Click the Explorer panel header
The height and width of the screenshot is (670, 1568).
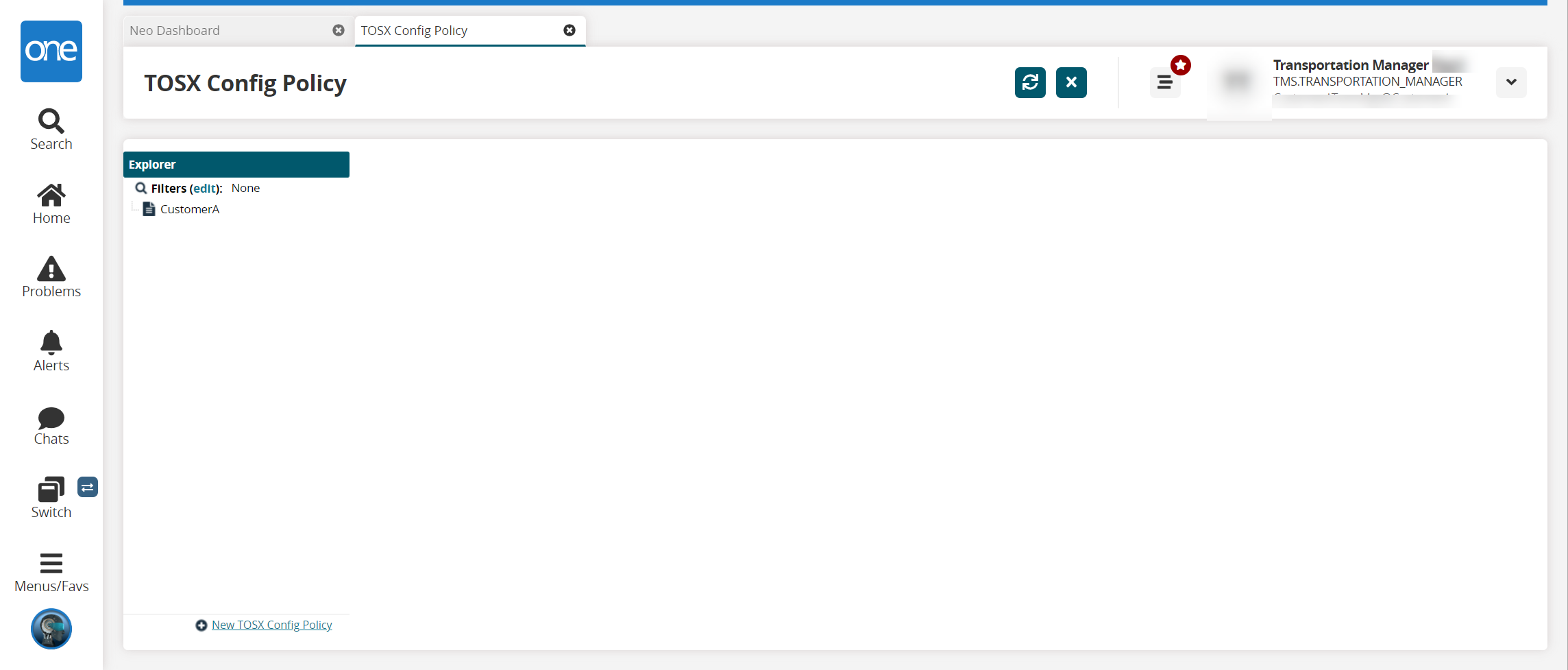pyautogui.click(x=236, y=165)
